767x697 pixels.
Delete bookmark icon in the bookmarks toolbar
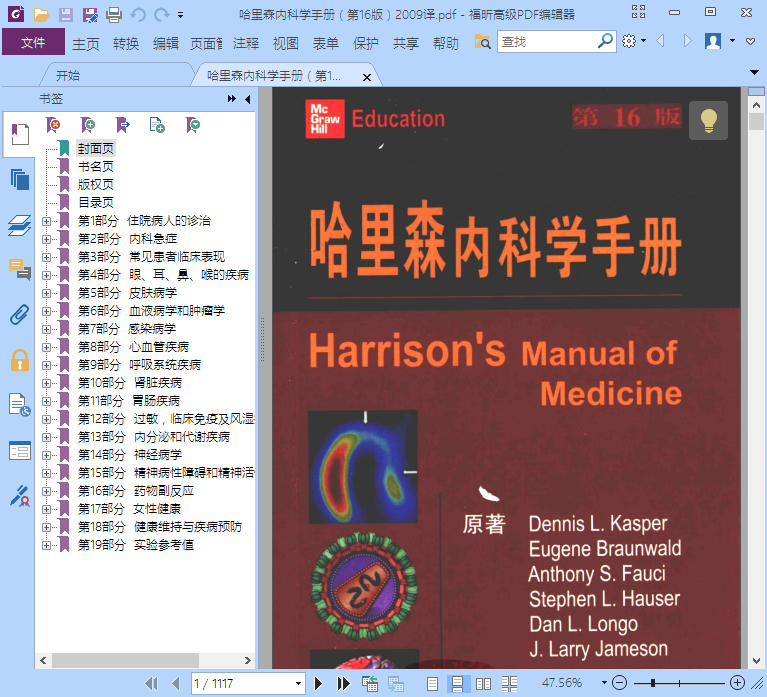pos(53,125)
